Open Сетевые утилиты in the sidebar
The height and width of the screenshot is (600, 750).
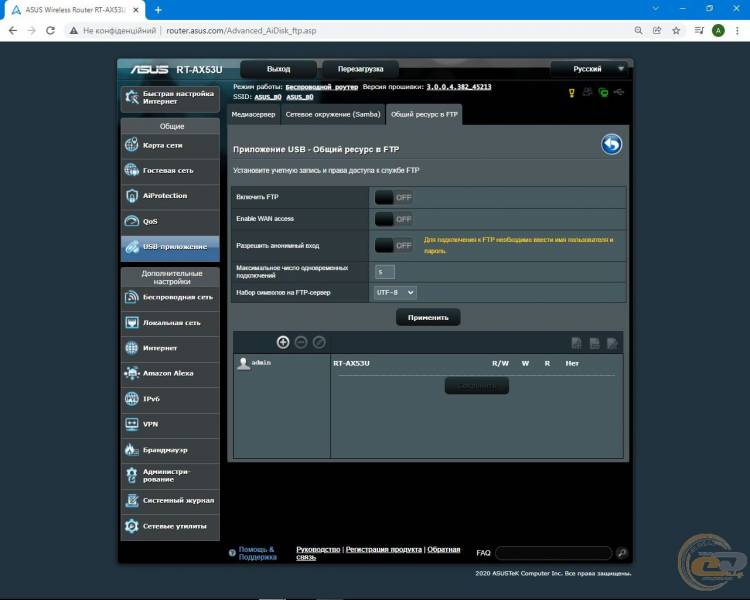(170, 526)
